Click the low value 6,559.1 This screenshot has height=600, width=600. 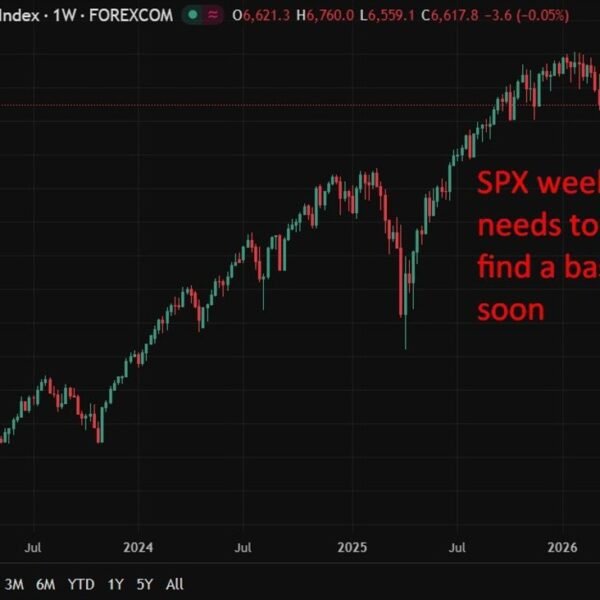[x=391, y=15]
